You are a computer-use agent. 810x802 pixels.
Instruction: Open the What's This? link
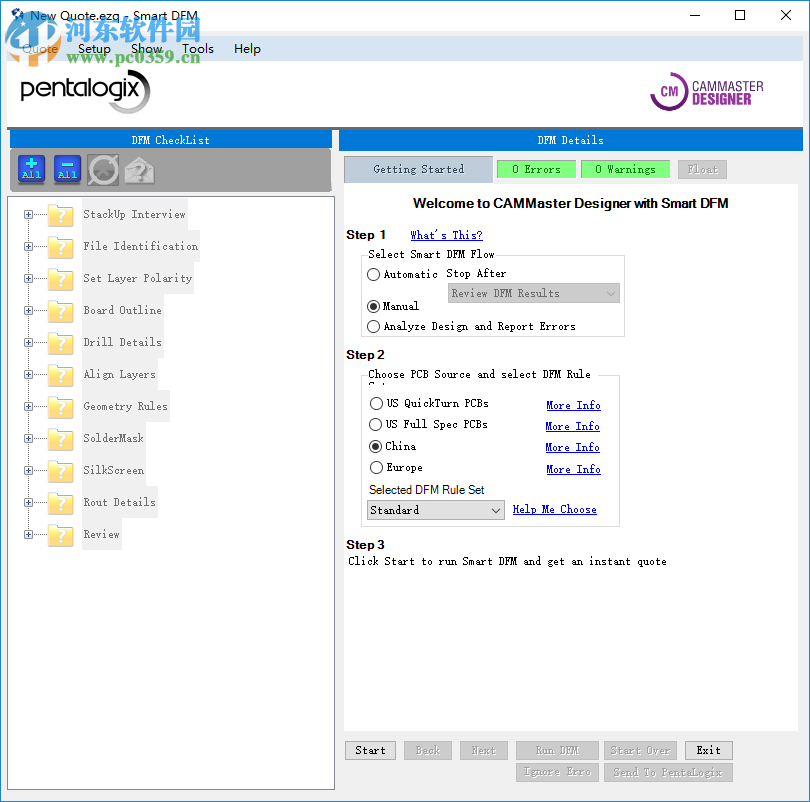(446, 234)
